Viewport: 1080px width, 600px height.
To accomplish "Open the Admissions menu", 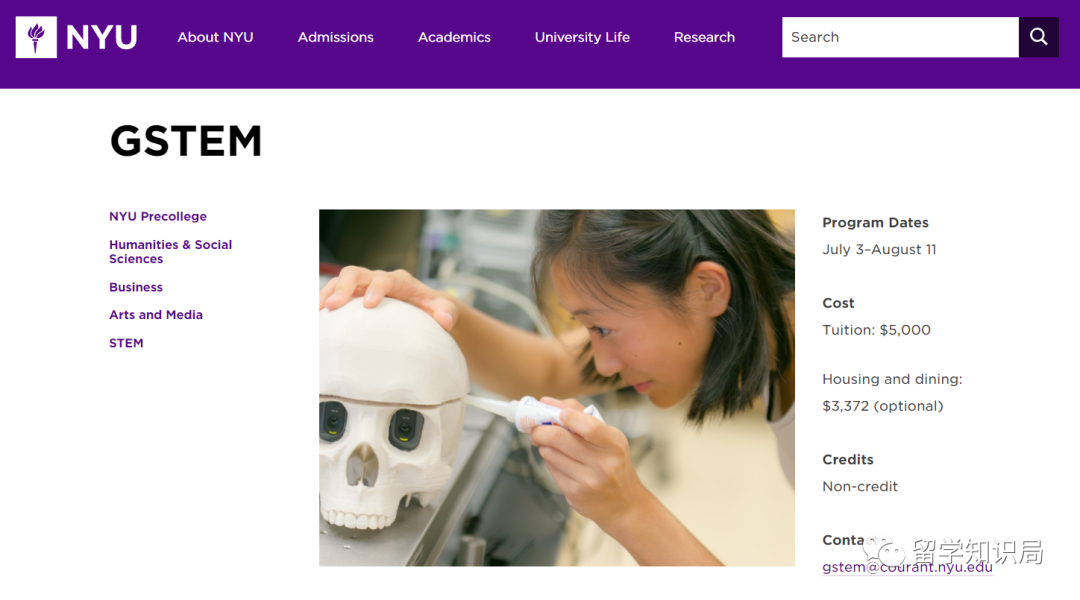I will click(335, 37).
